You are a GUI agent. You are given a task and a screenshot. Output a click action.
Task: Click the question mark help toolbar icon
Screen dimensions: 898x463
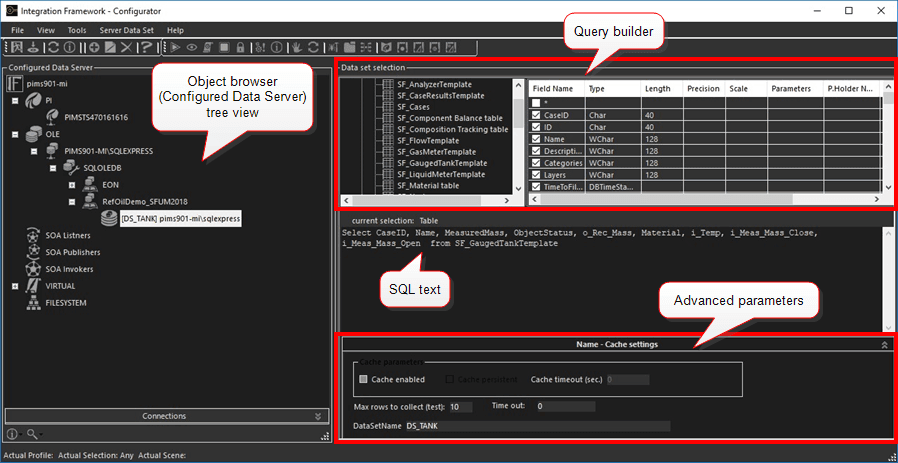[147, 48]
